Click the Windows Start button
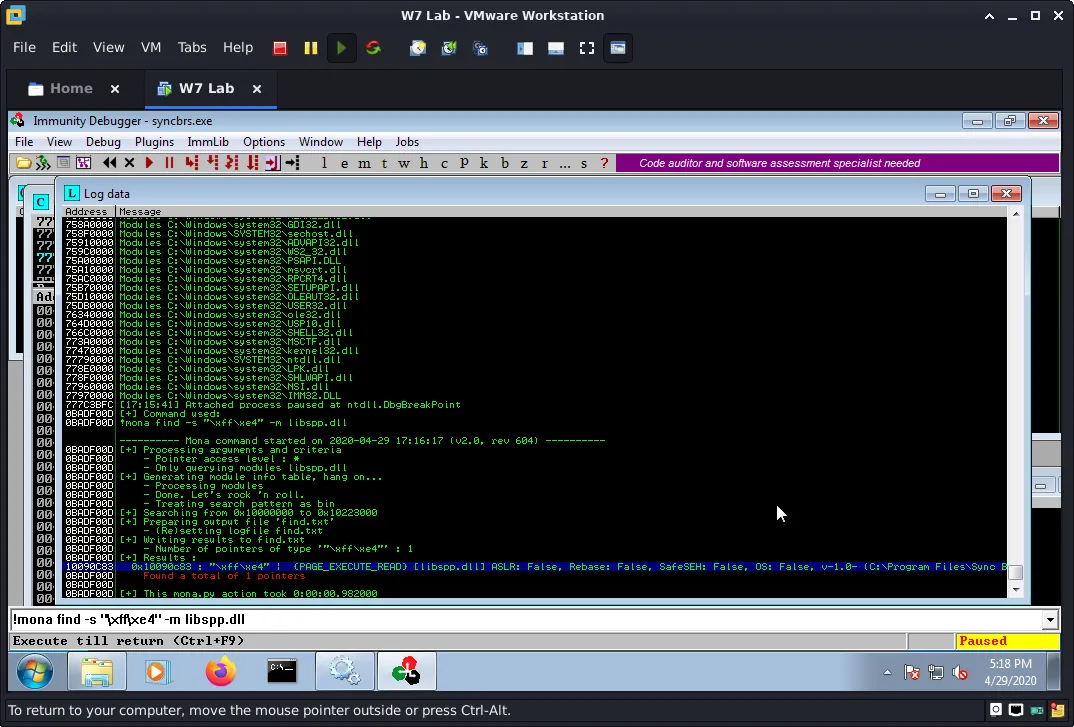The width and height of the screenshot is (1074, 727). (x=35, y=672)
